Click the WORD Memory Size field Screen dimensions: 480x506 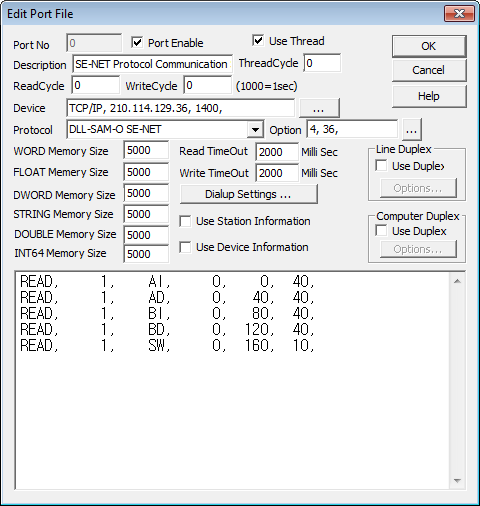pyautogui.click(x=146, y=150)
